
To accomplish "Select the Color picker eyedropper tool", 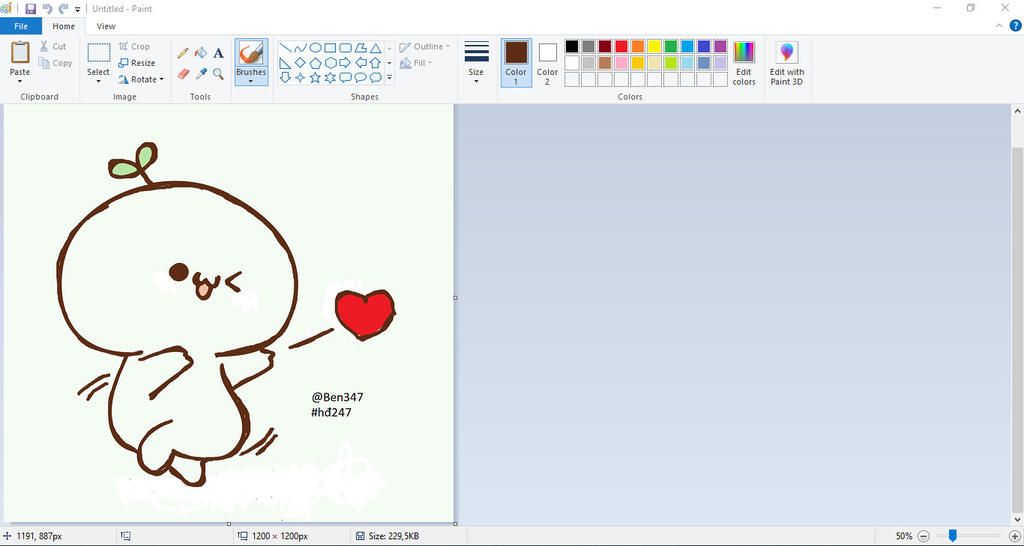I will 201,74.
